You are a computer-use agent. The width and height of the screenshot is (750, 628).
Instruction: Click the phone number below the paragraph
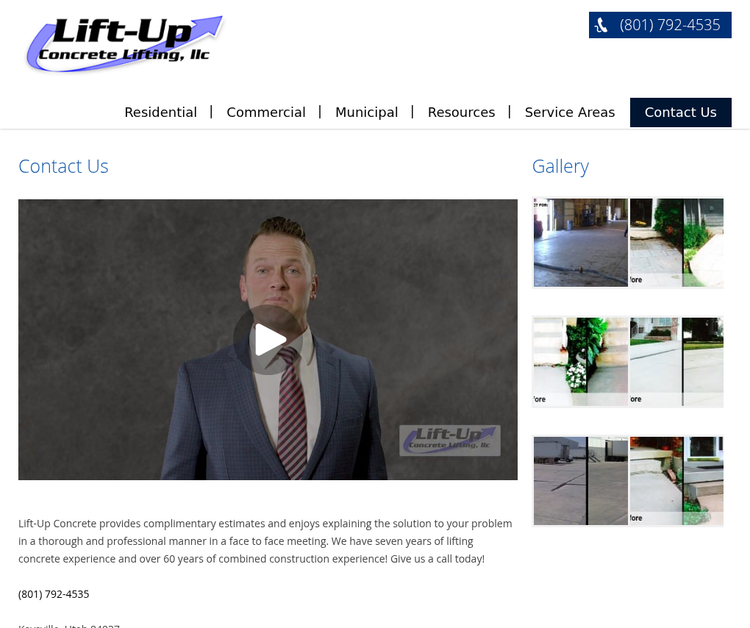[54, 594]
